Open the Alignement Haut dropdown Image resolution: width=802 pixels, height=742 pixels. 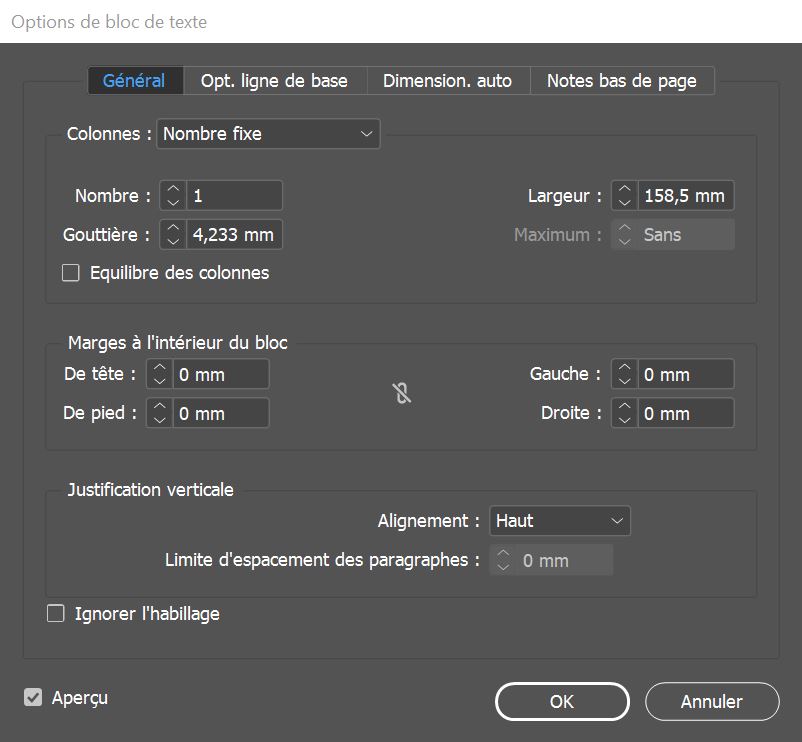coord(559,521)
